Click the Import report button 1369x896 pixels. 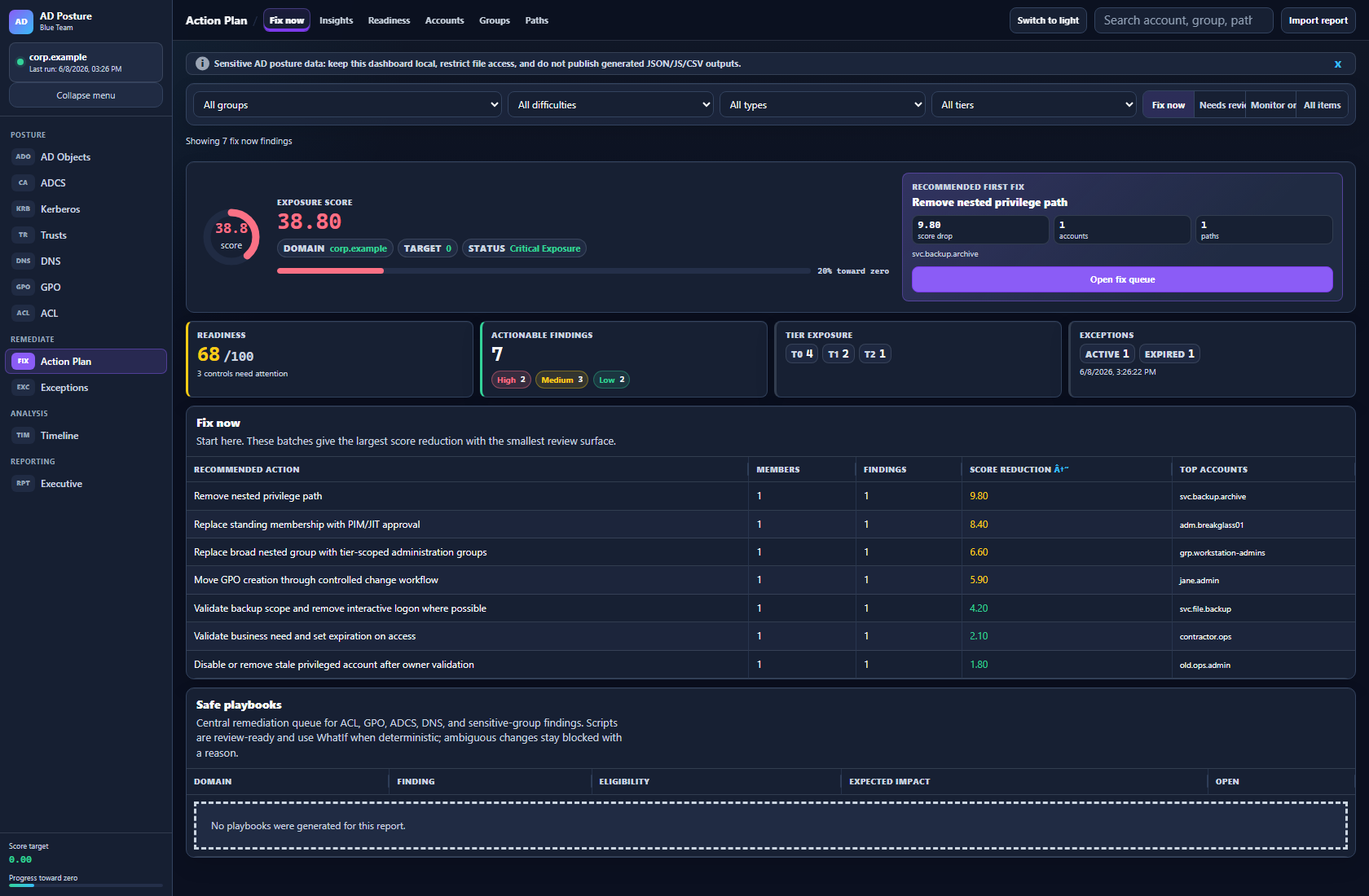[1318, 20]
